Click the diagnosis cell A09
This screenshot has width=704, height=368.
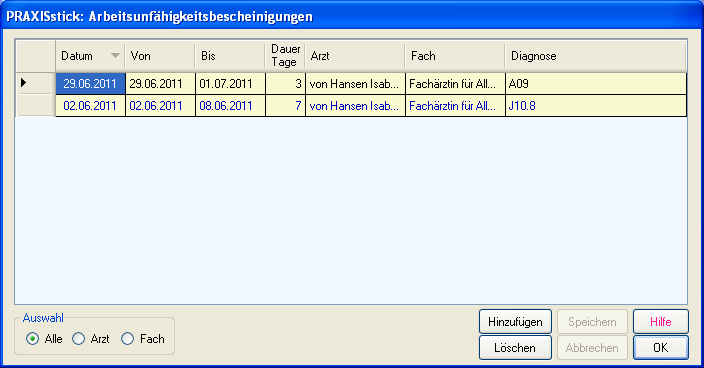(596, 83)
